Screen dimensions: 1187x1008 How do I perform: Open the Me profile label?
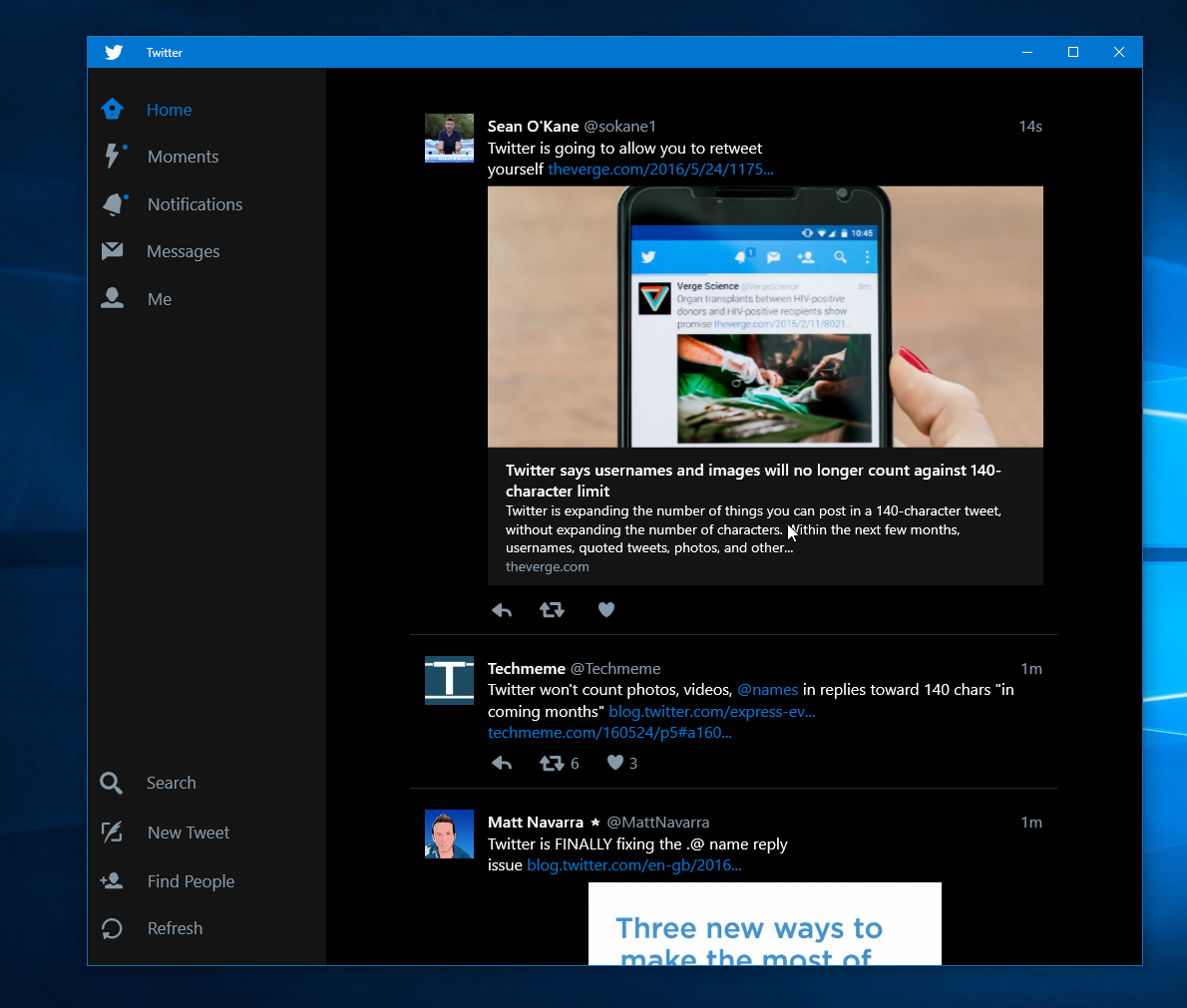[x=160, y=299]
